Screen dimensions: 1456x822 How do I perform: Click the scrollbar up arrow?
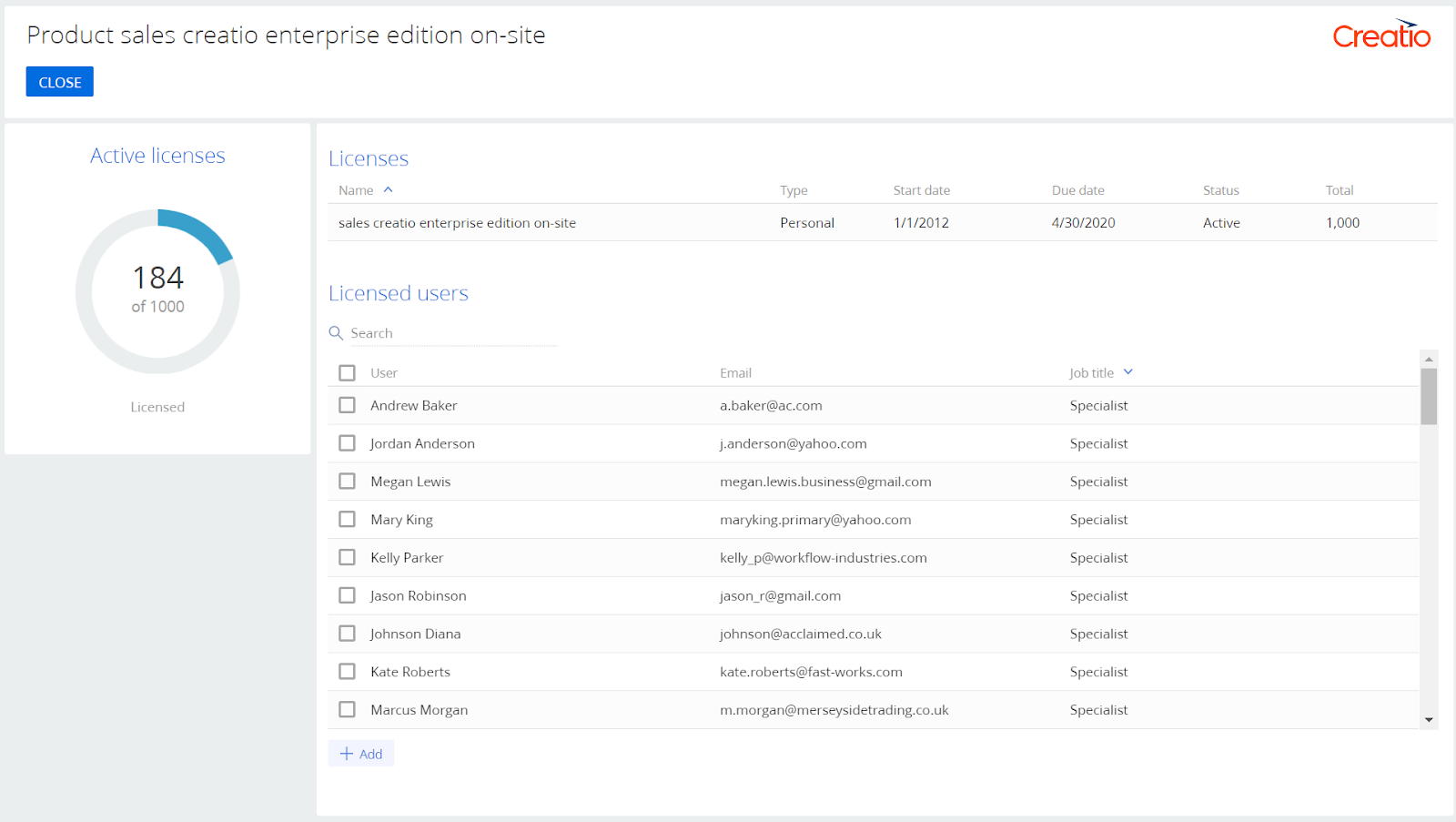point(1429,359)
